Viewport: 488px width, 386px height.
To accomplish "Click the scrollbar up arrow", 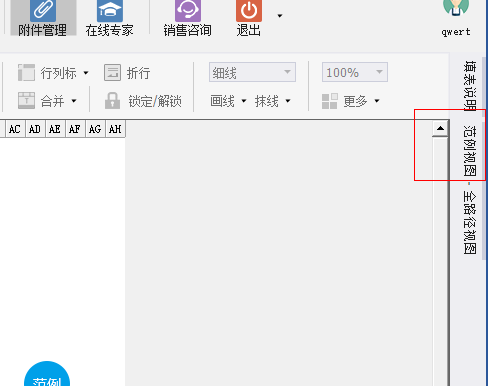I will 440,128.
